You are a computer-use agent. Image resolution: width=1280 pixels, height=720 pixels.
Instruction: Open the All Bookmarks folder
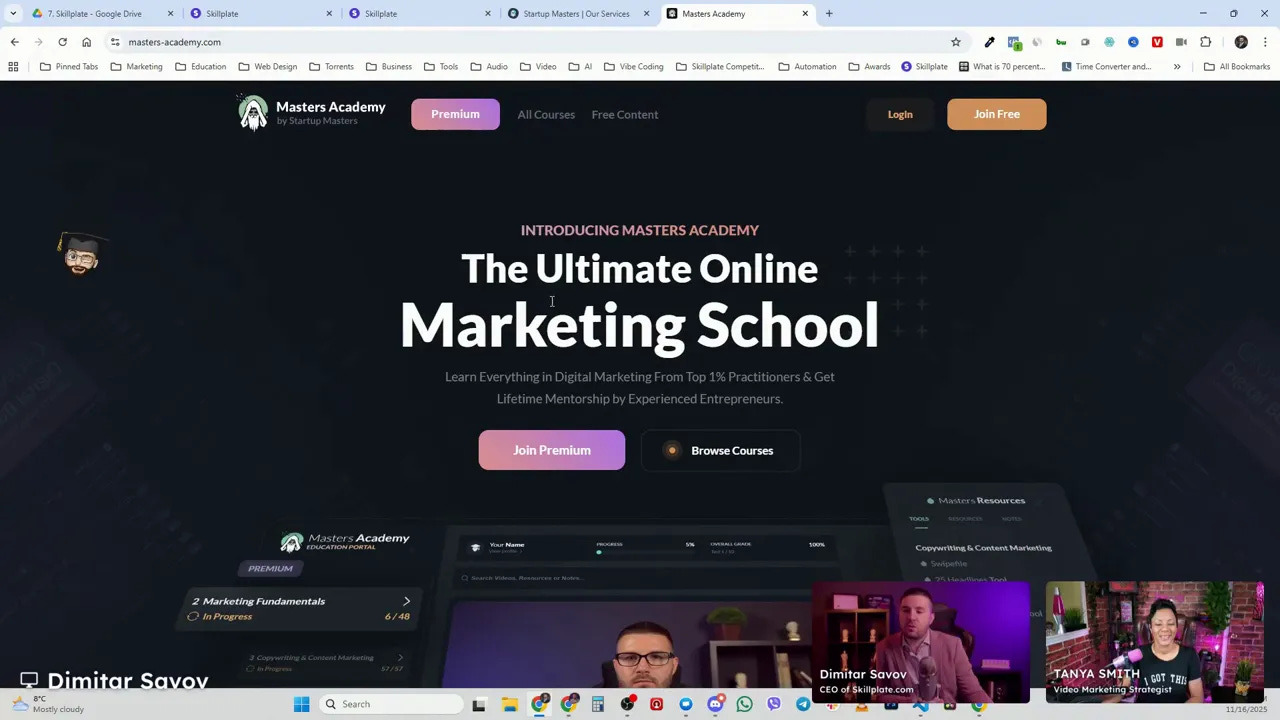[x=1237, y=67]
